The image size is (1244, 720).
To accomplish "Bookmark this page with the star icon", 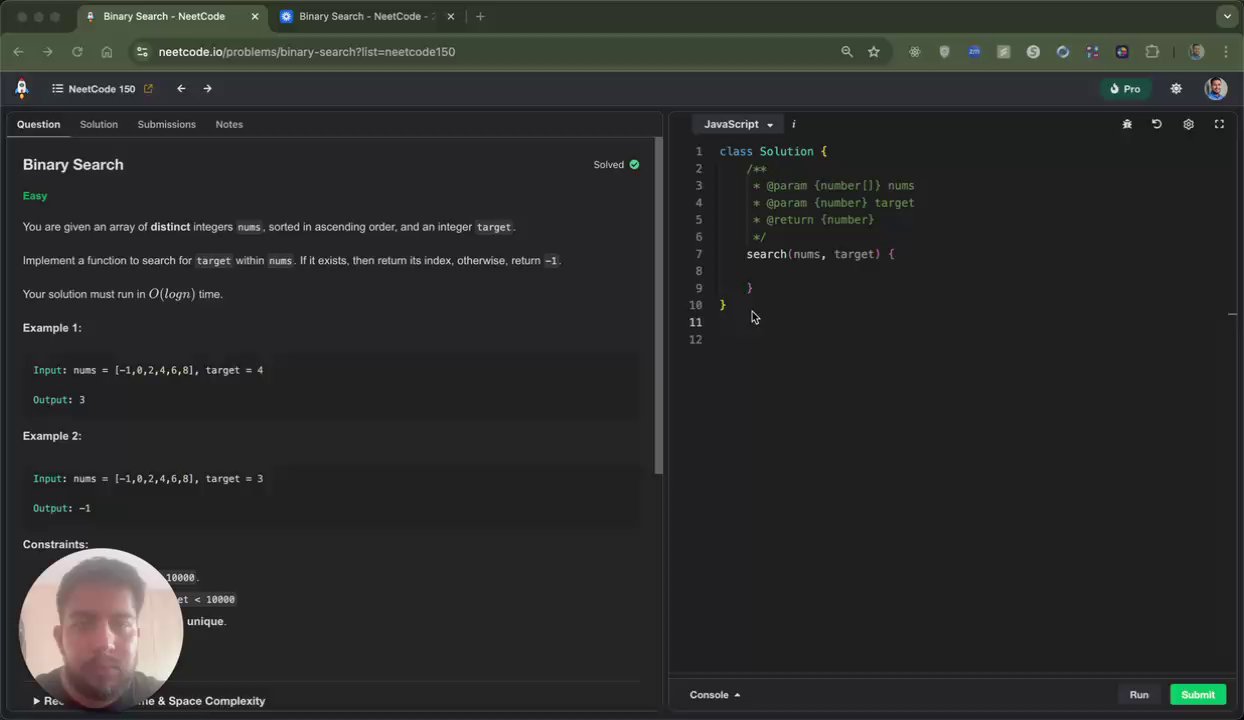I will pos(874,52).
